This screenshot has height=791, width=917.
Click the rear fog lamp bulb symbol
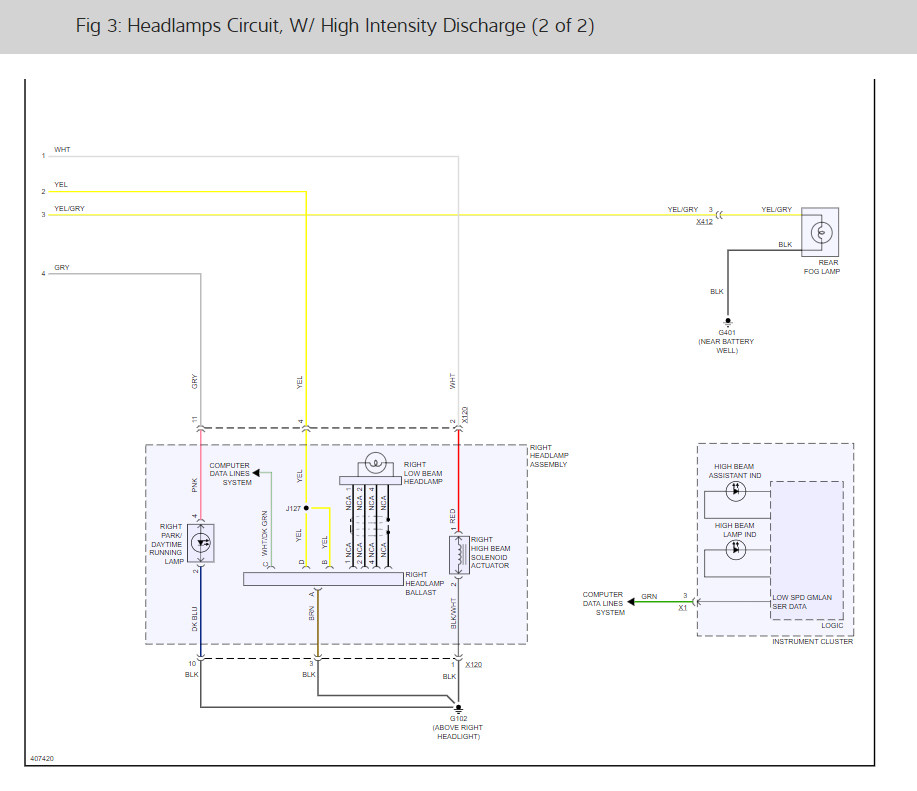[822, 232]
